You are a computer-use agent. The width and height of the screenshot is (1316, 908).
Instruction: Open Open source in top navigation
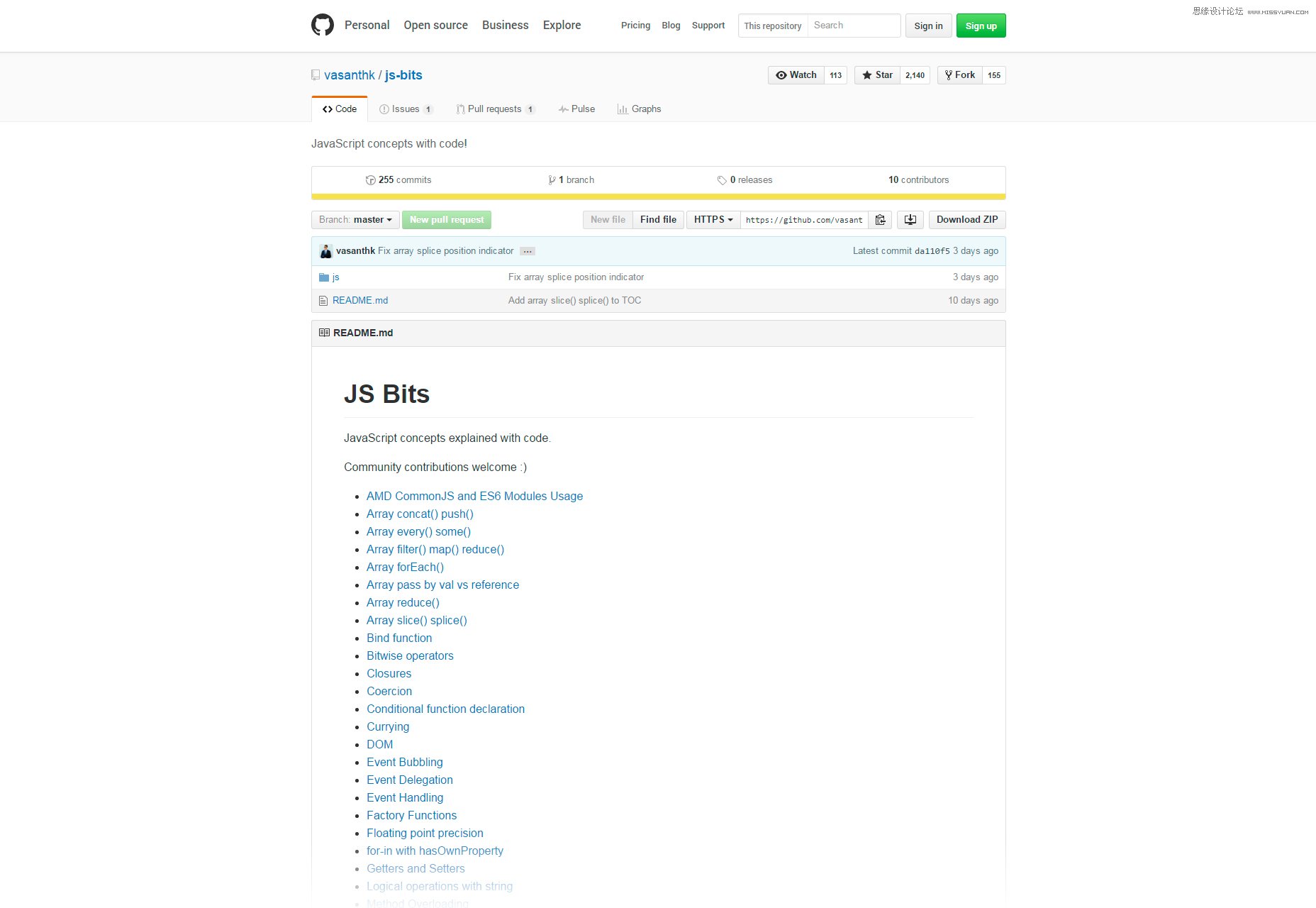point(436,26)
